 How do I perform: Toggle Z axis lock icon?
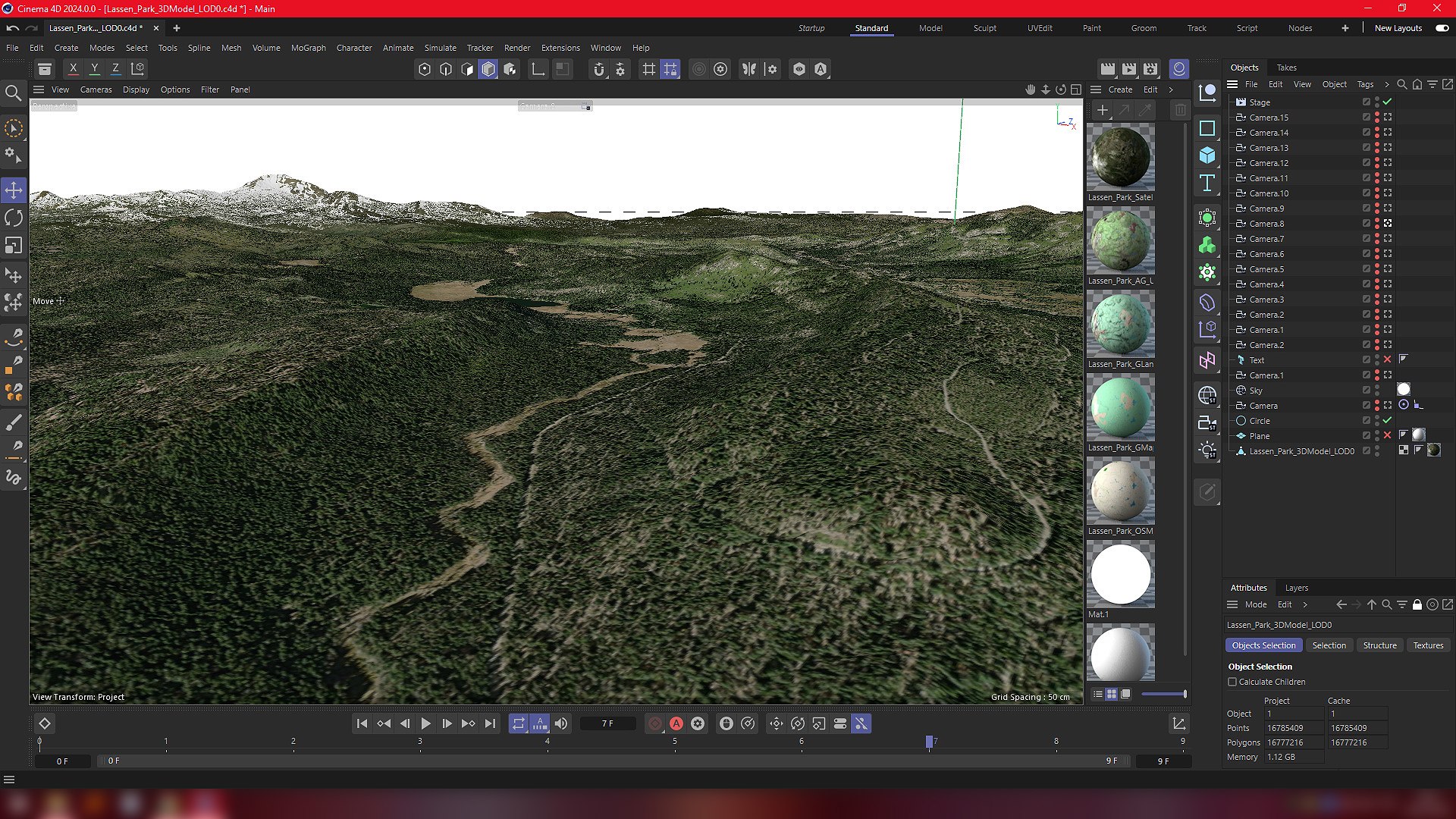(x=115, y=69)
